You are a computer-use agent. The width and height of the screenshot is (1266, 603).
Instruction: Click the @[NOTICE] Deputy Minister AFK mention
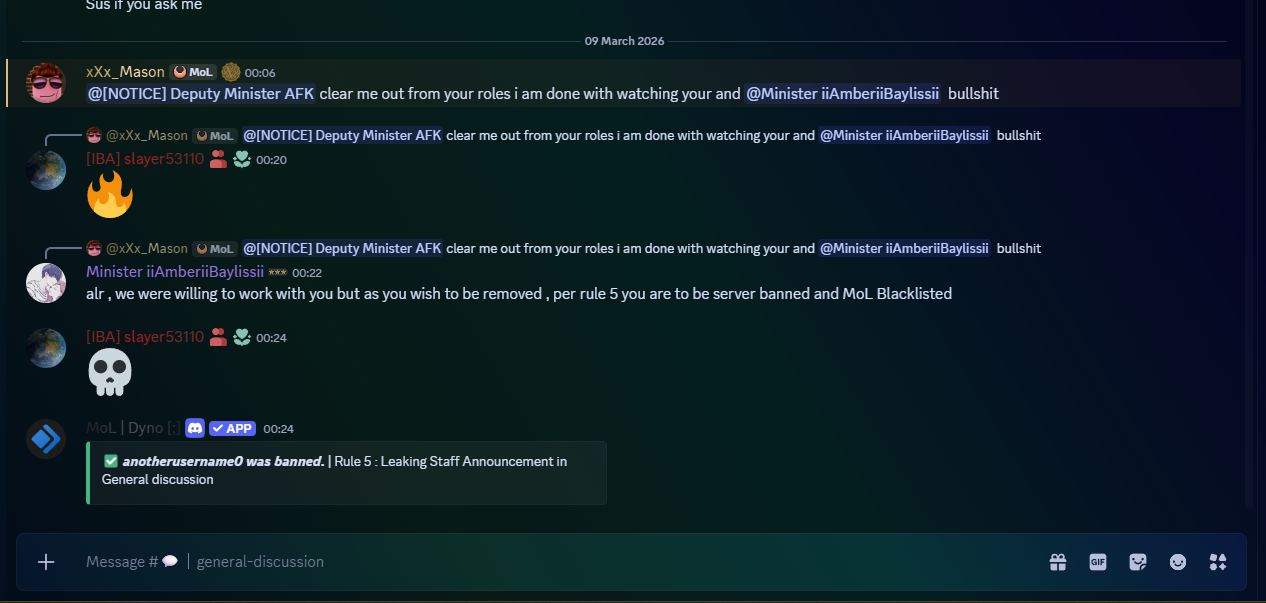201,94
